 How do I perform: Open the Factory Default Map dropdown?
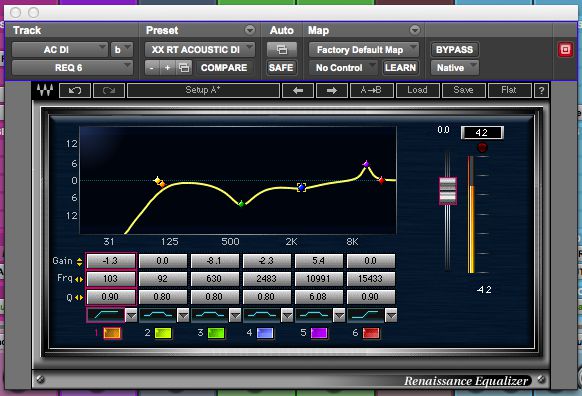click(364, 50)
